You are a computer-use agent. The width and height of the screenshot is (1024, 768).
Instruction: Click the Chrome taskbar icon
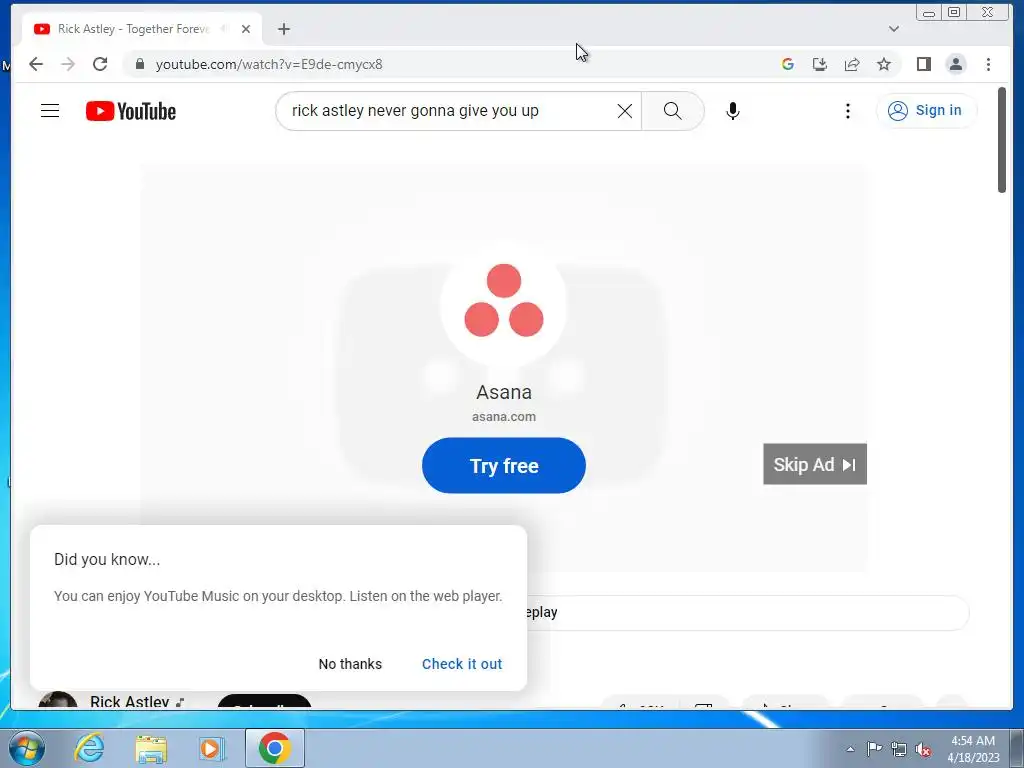(x=275, y=748)
